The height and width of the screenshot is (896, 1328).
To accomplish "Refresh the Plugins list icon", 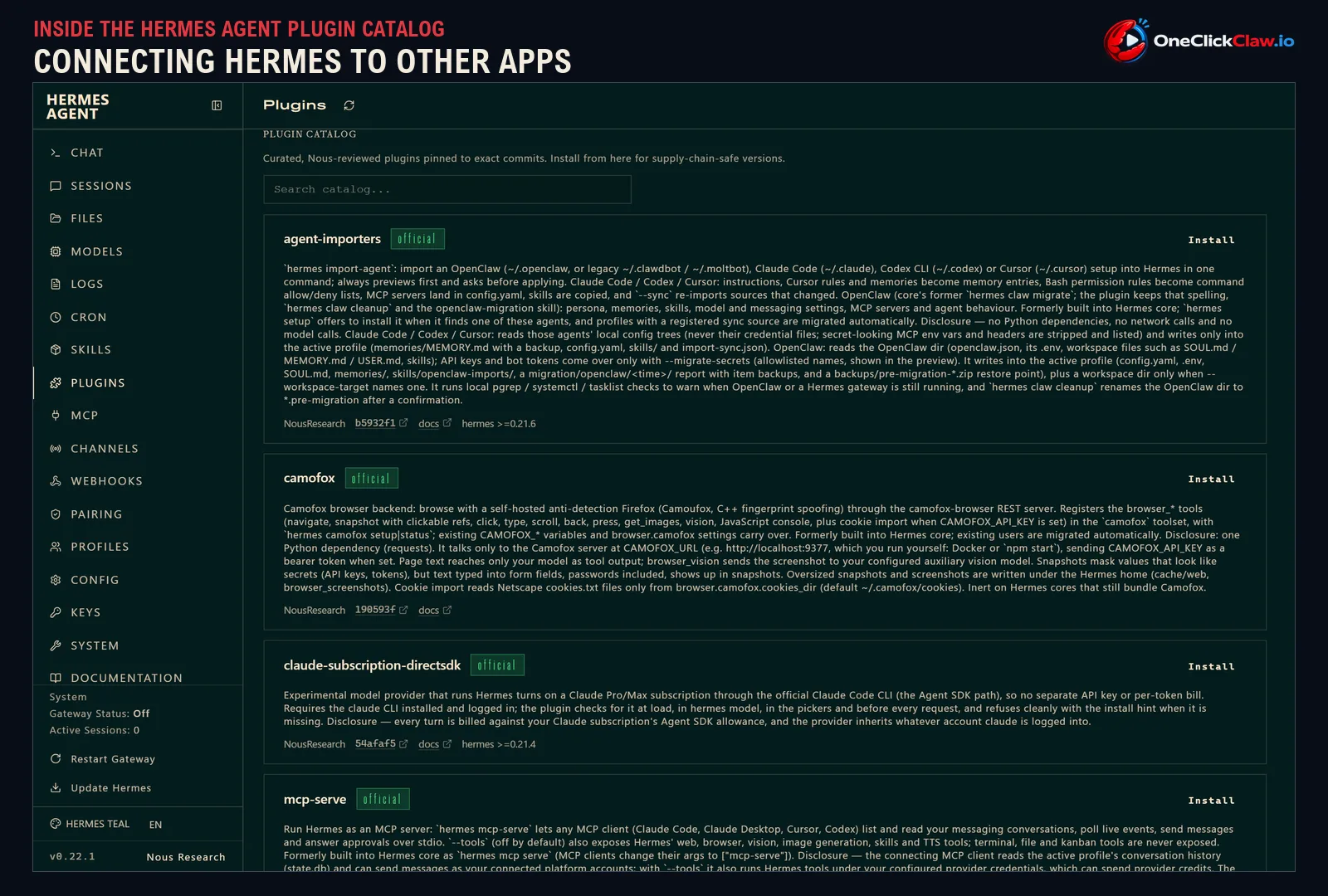I will tap(349, 105).
